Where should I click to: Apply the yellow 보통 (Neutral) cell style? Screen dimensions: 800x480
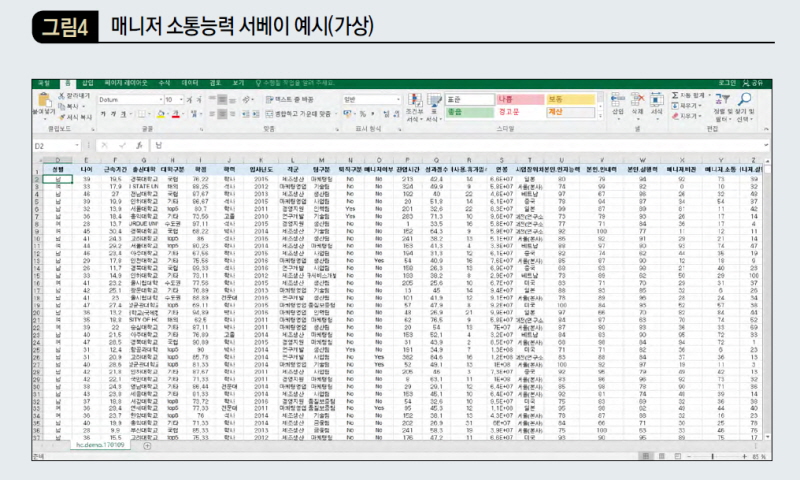[x=570, y=99]
